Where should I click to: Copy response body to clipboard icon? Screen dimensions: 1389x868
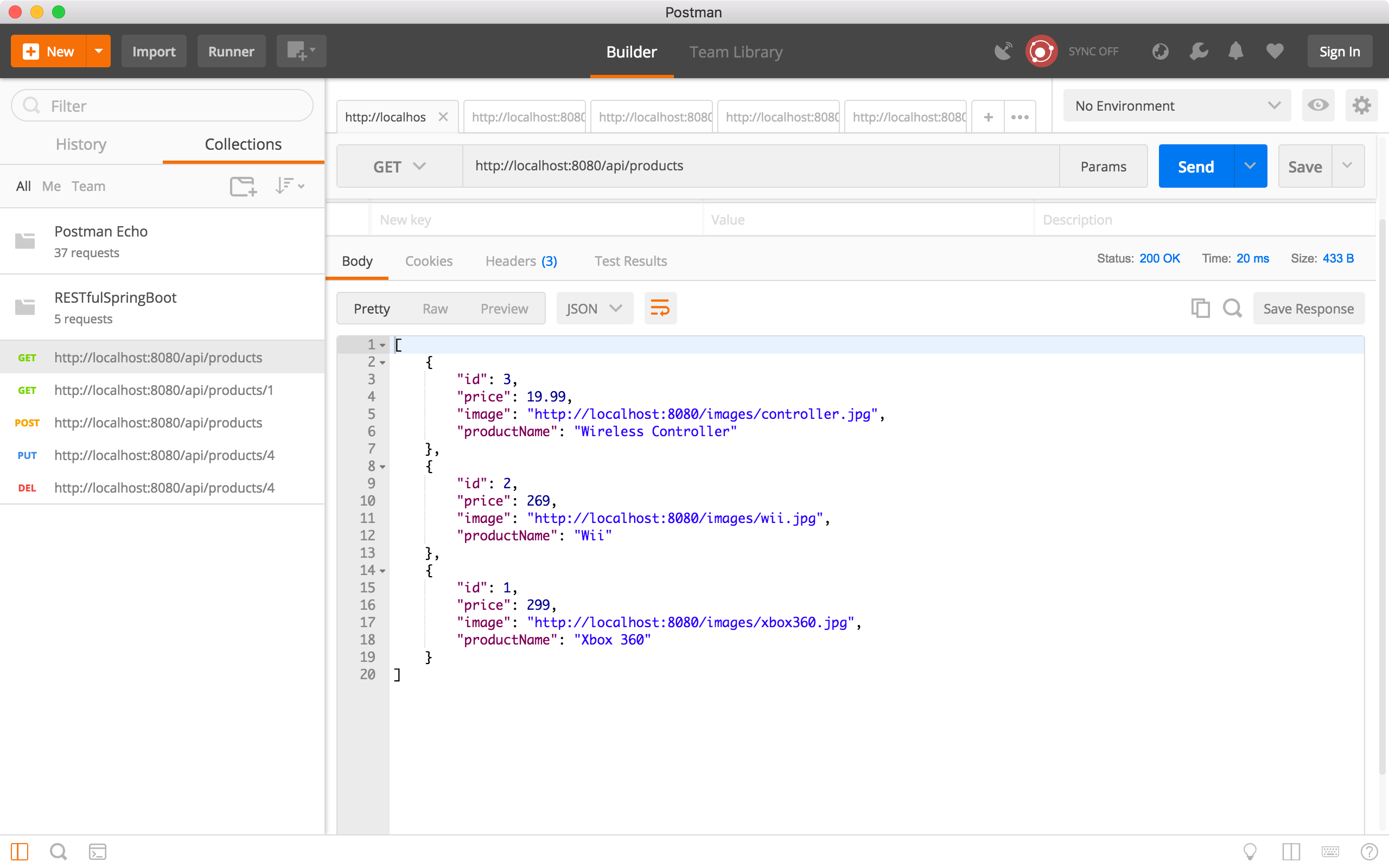tap(1200, 308)
